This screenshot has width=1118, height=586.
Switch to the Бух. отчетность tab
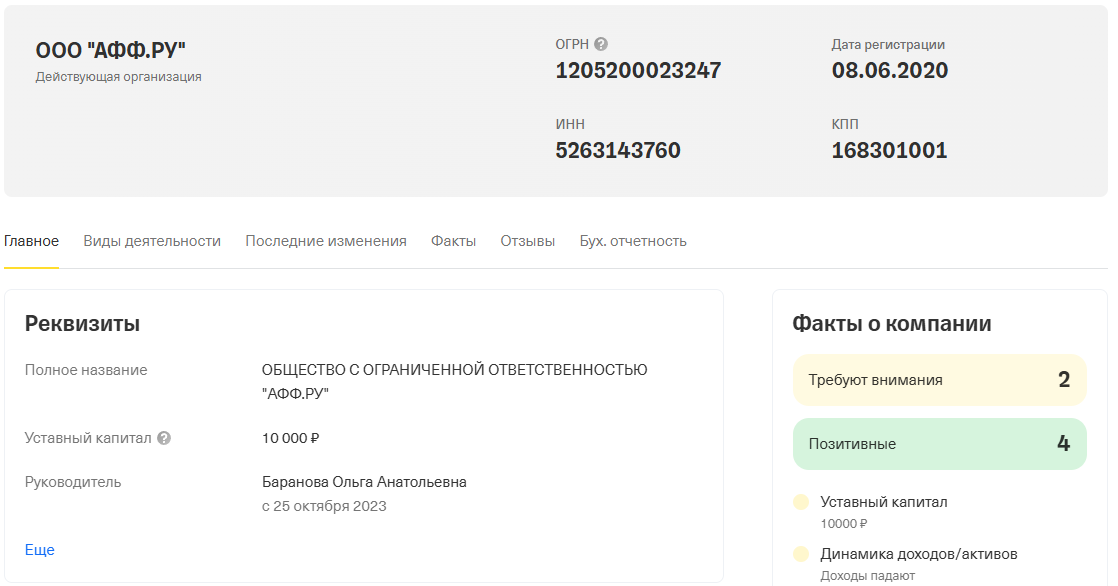coord(633,241)
